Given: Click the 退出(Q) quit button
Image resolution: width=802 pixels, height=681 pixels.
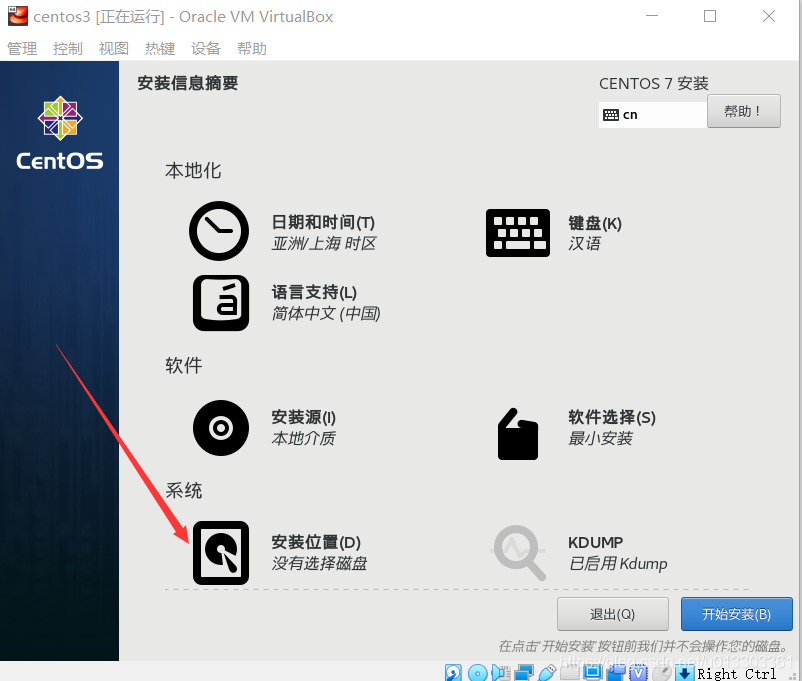Looking at the screenshot, I should (x=613, y=614).
